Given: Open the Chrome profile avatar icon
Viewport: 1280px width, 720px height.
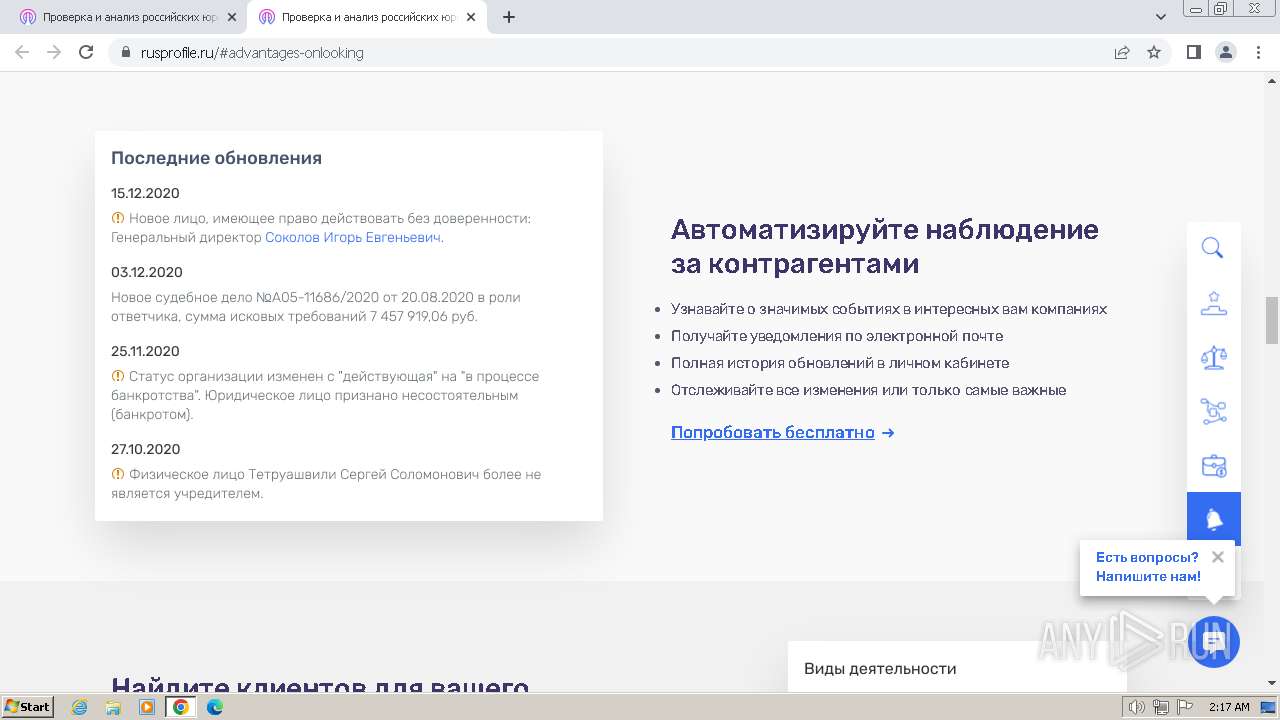Looking at the screenshot, I should (x=1226, y=53).
